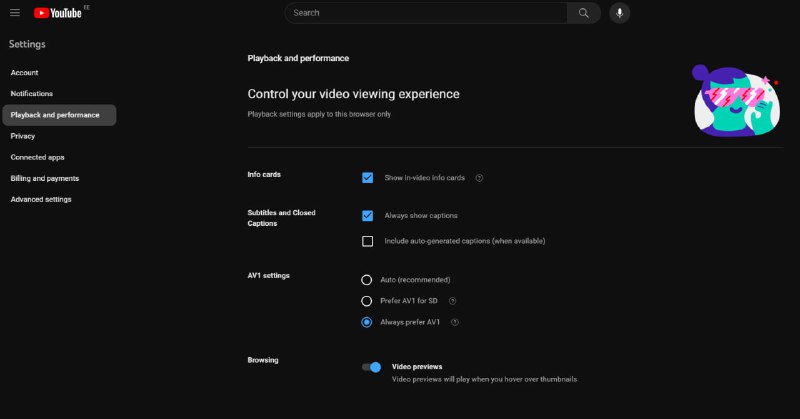The height and width of the screenshot is (419, 800).
Task: Enable Include auto-generated captions checkbox
Action: pyautogui.click(x=367, y=241)
